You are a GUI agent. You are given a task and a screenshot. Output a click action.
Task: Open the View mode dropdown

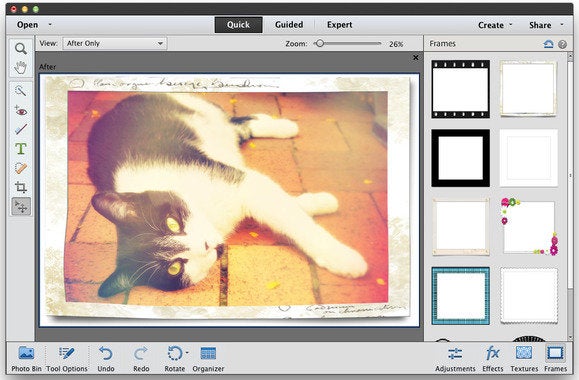coord(115,43)
